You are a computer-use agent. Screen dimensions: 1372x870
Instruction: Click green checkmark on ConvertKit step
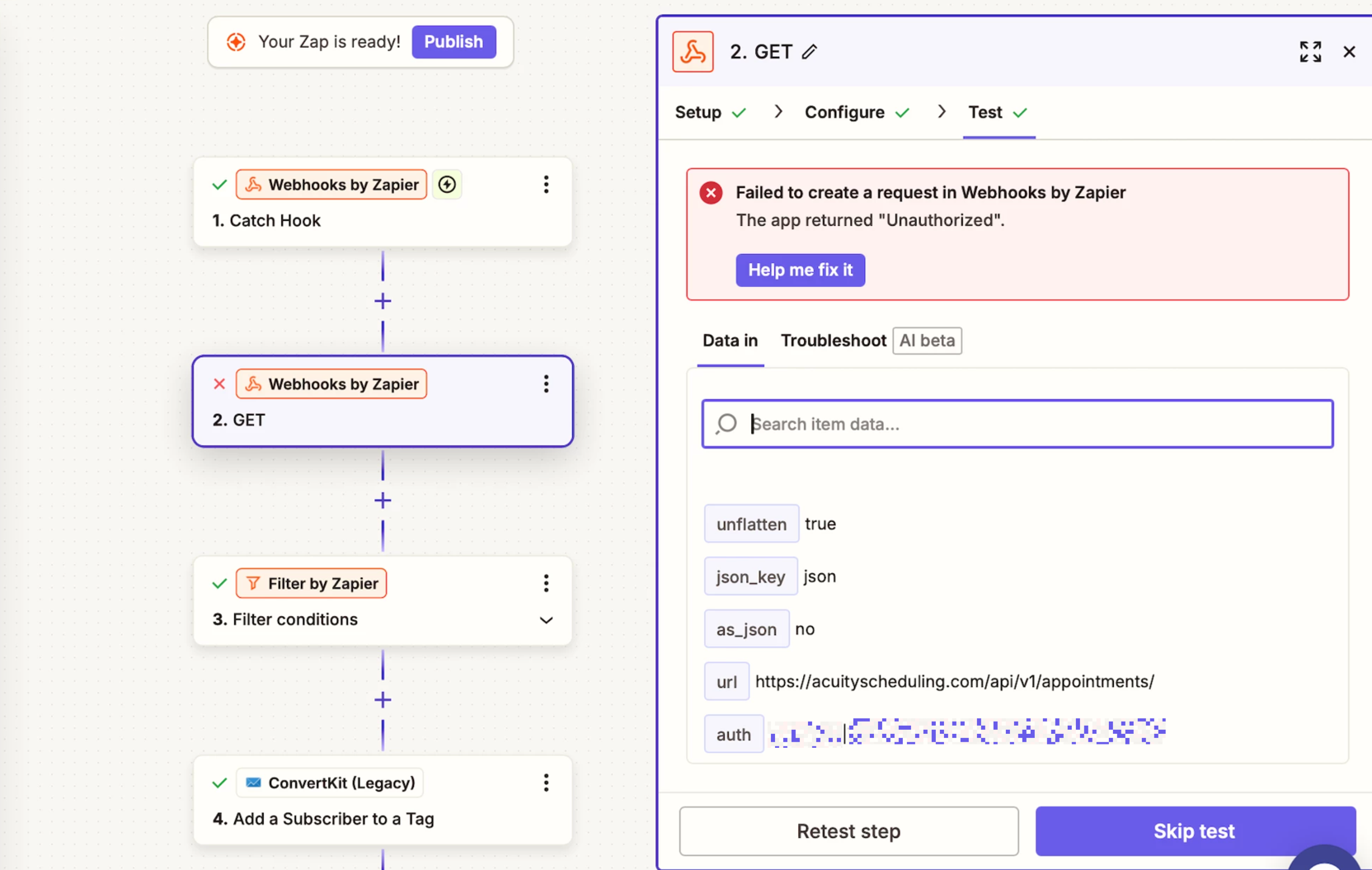coord(219,783)
